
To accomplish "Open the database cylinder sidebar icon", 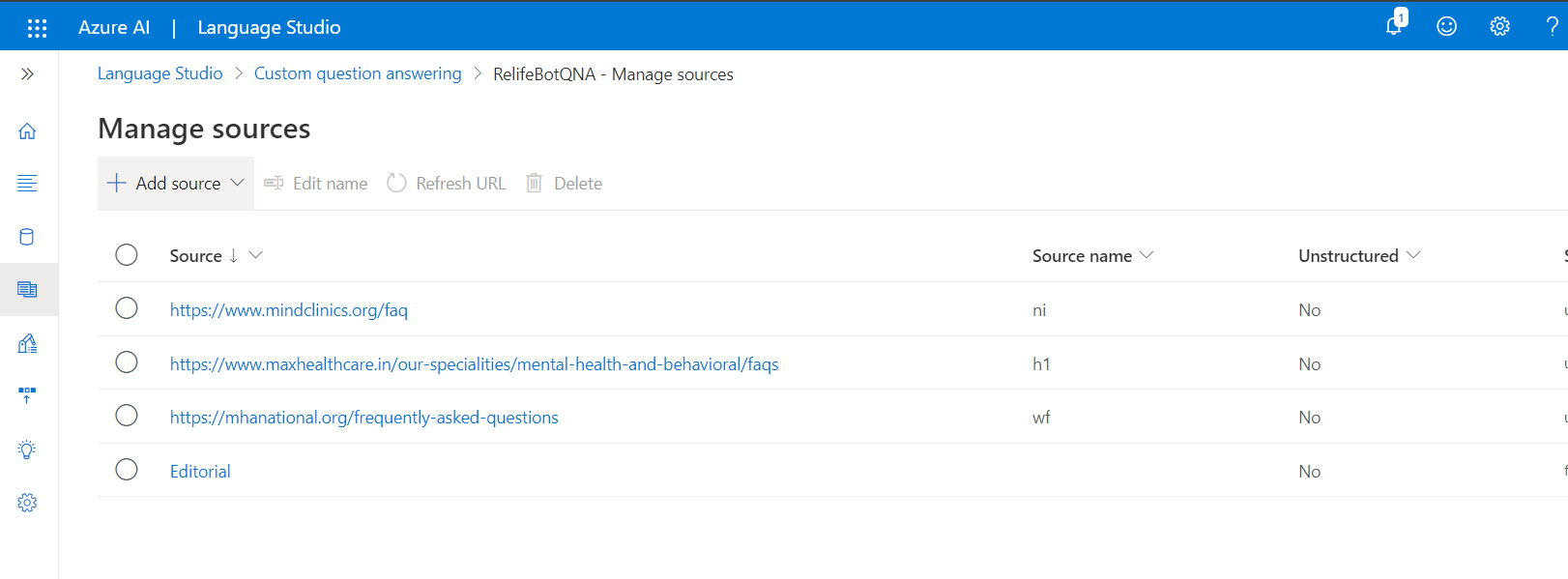I will pos(27,237).
